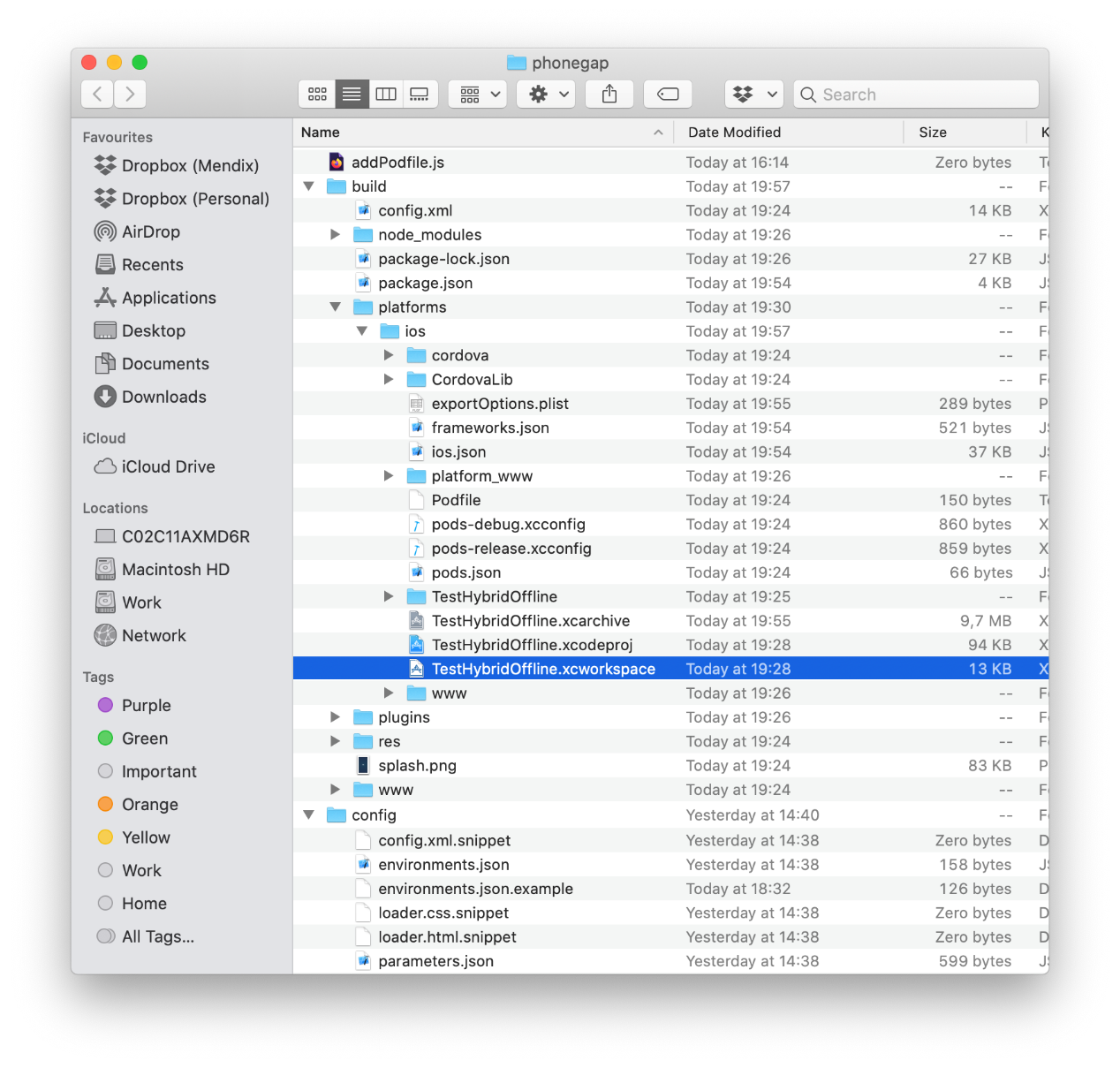Select the TestHybridOffline.xcarchive icon
Image resolution: width=1120 pixels, height=1068 pixels.
click(416, 621)
